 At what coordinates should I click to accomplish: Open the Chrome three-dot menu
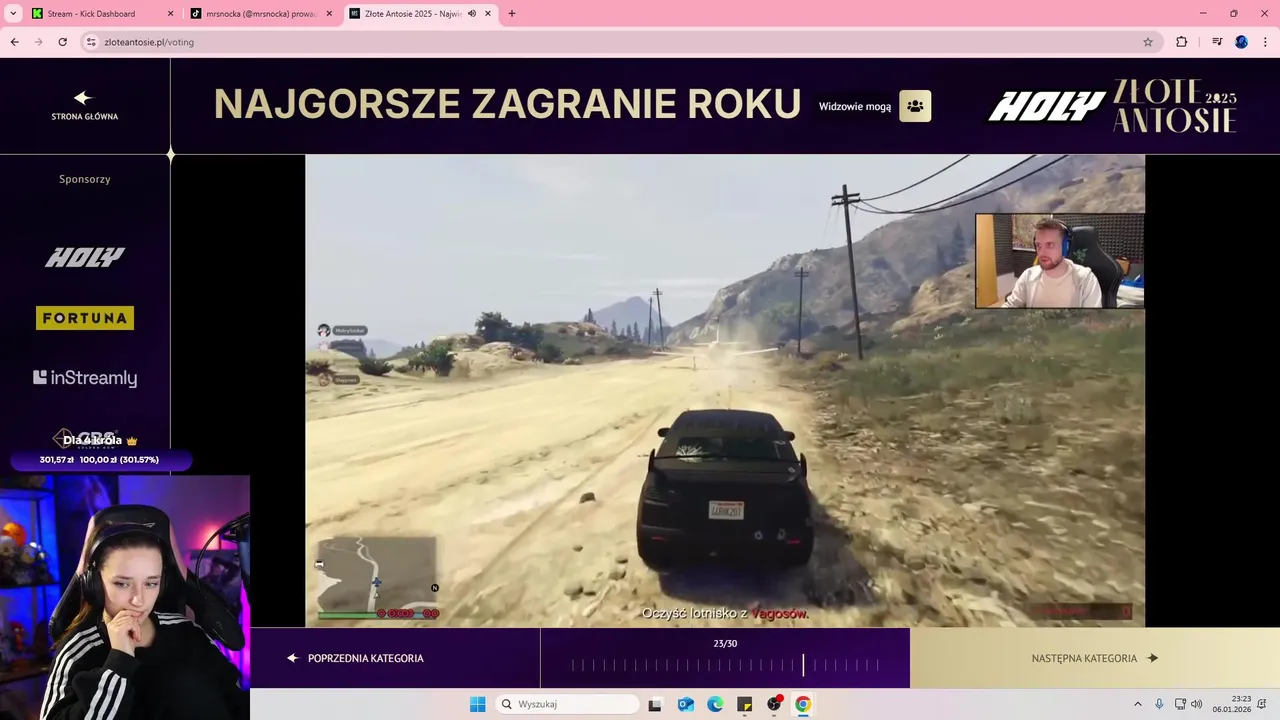1264,42
